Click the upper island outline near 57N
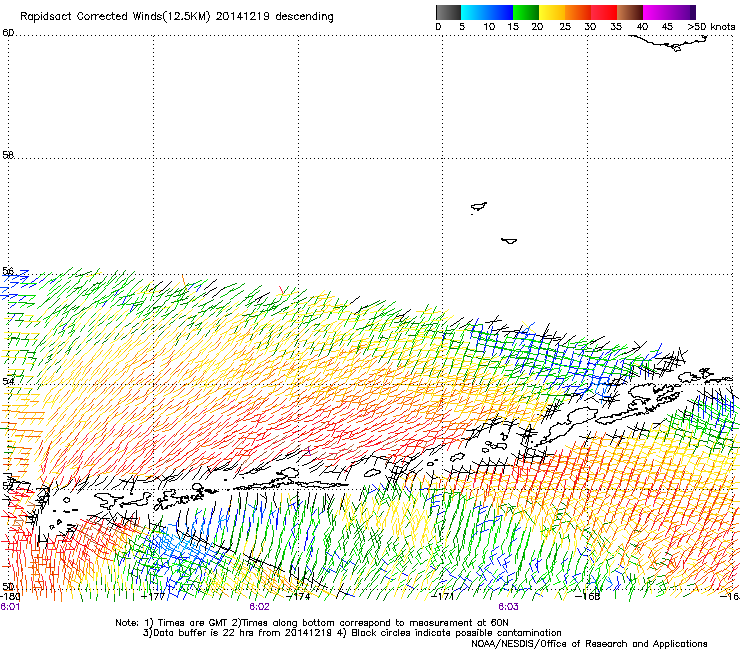The width and height of the screenshot is (740, 650). [x=479, y=207]
